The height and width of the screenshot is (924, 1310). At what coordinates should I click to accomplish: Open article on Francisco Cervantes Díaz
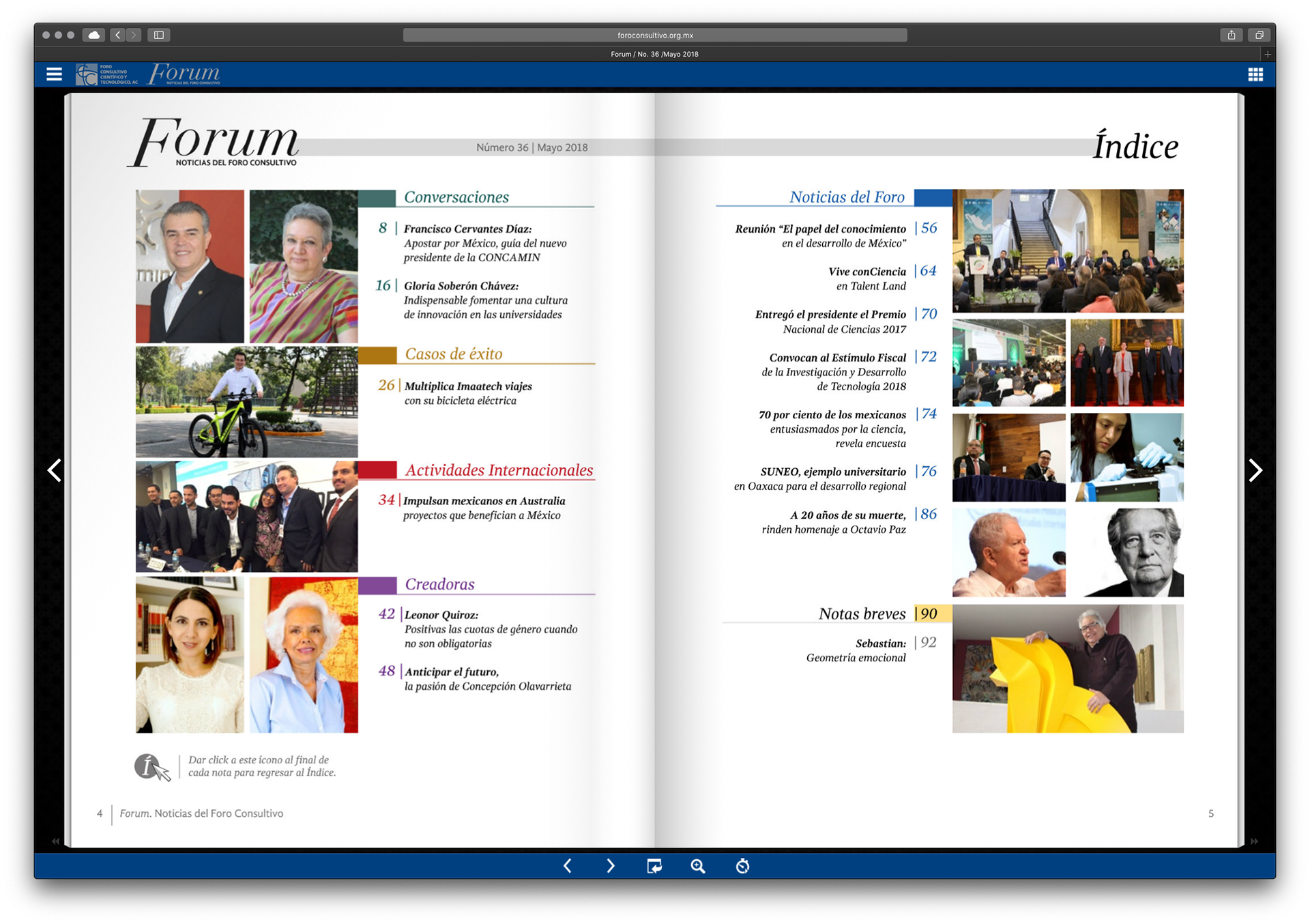467,229
